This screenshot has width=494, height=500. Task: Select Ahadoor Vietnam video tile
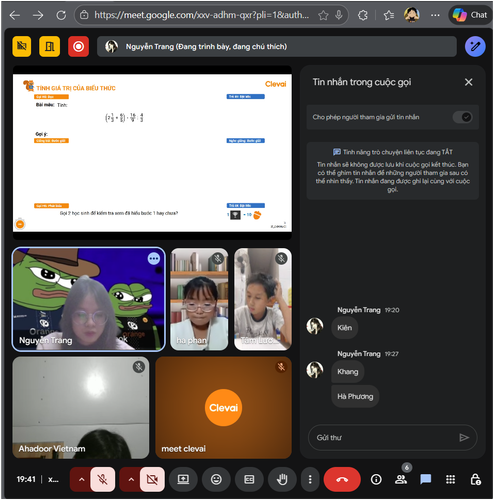[x=81, y=407]
